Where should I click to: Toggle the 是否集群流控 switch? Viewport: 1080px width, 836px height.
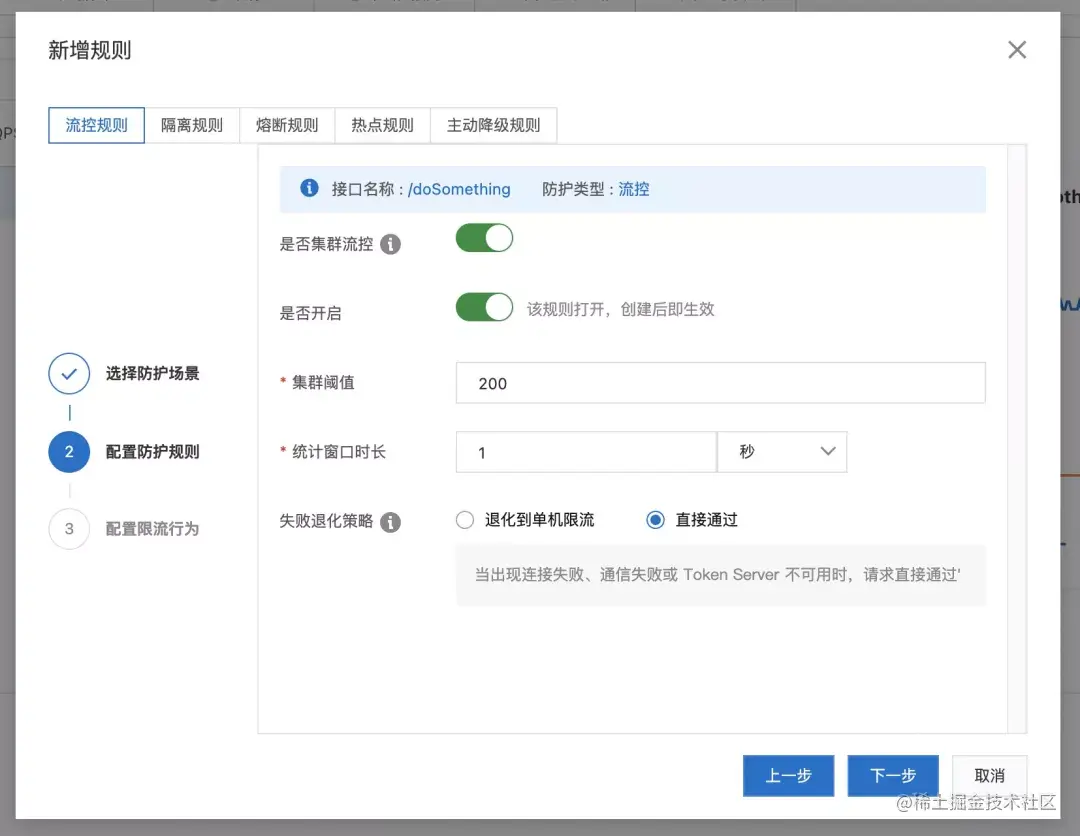tap(484, 238)
